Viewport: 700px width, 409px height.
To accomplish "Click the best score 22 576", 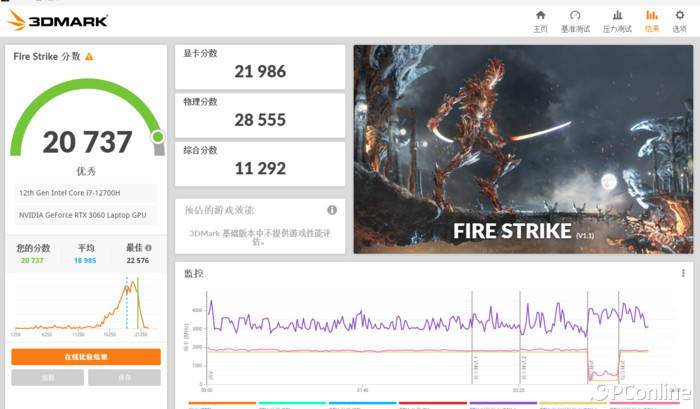I will tap(138, 260).
